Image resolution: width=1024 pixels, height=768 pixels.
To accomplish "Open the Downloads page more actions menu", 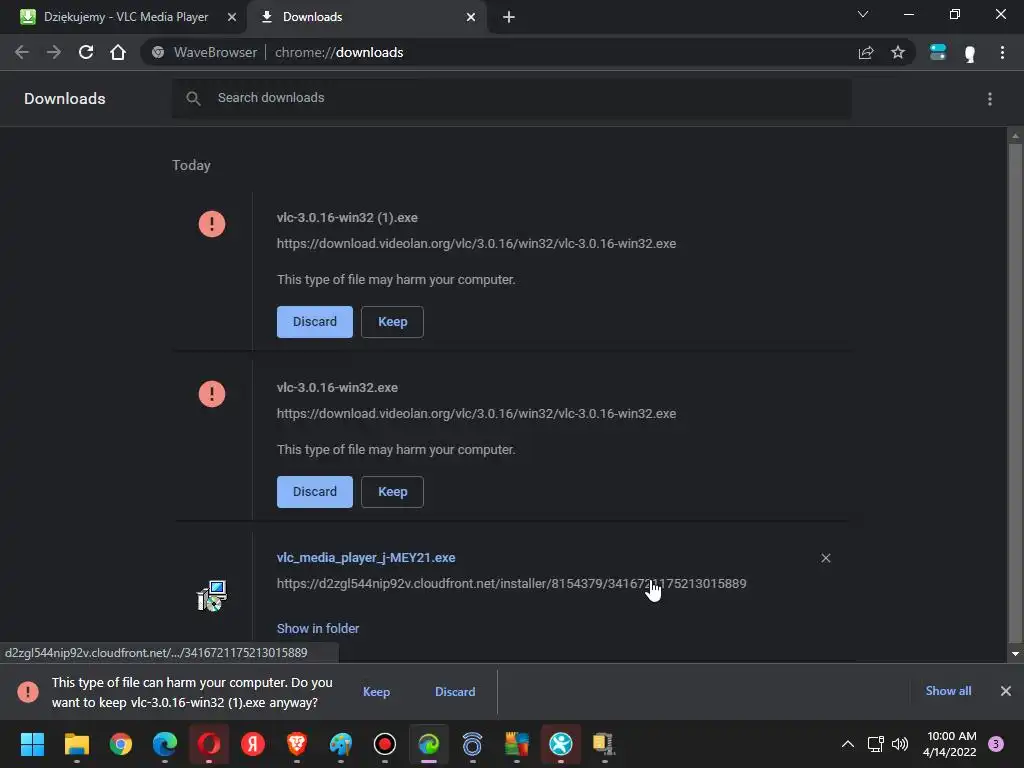I will [x=989, y=99].
